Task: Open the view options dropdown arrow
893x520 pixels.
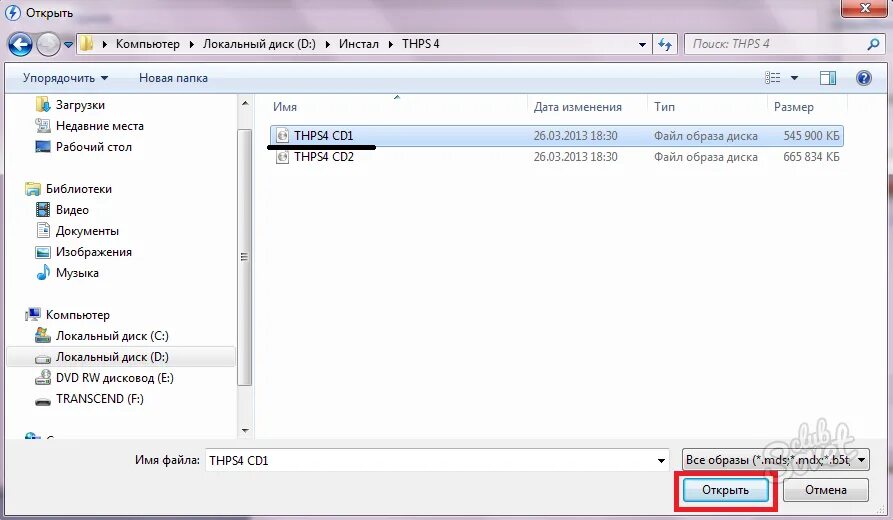Action: point(794,78)
